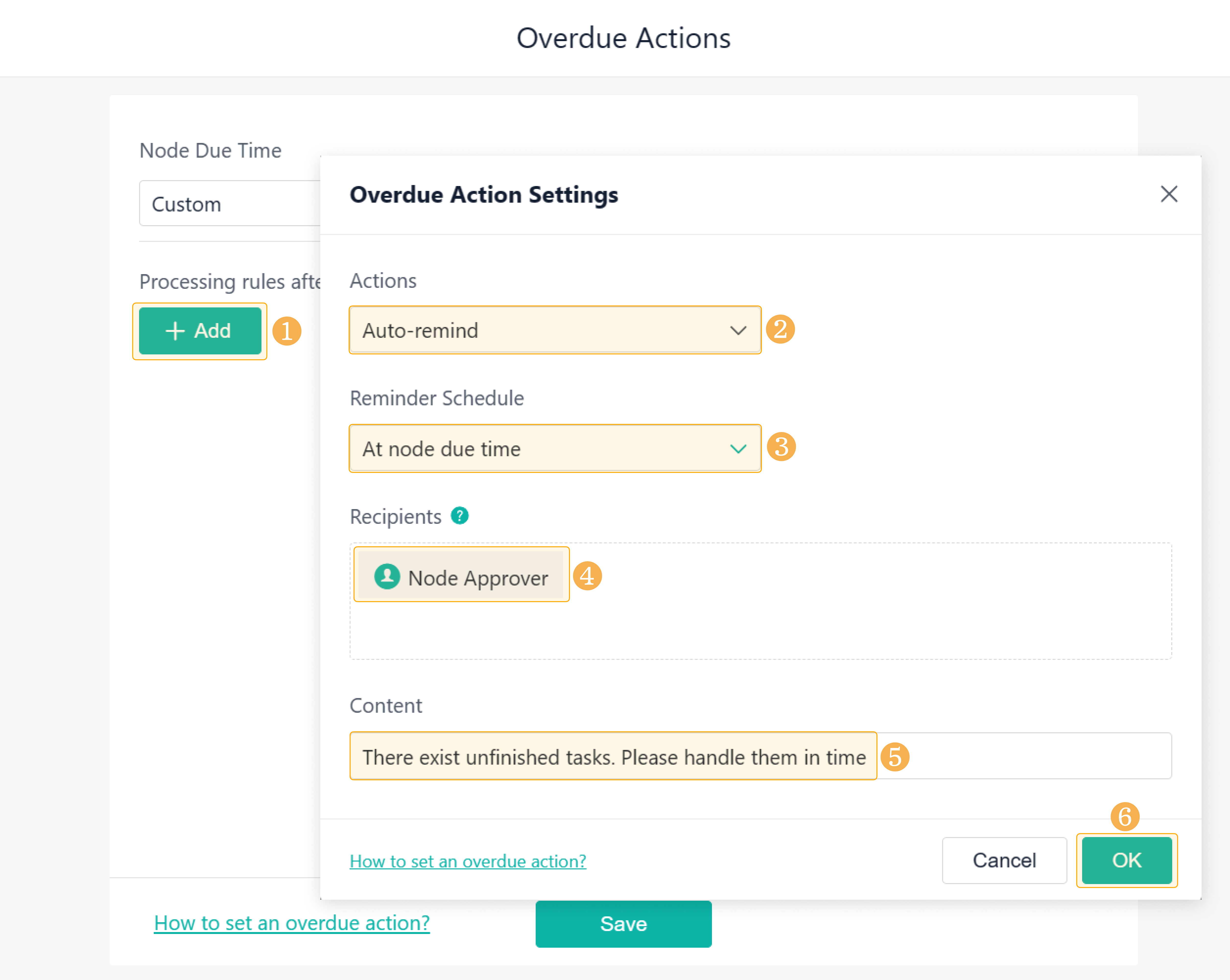The width and height of the screenshot is (1230, 980).
Task: Click the Content text input field
Action: click(760, 756)
